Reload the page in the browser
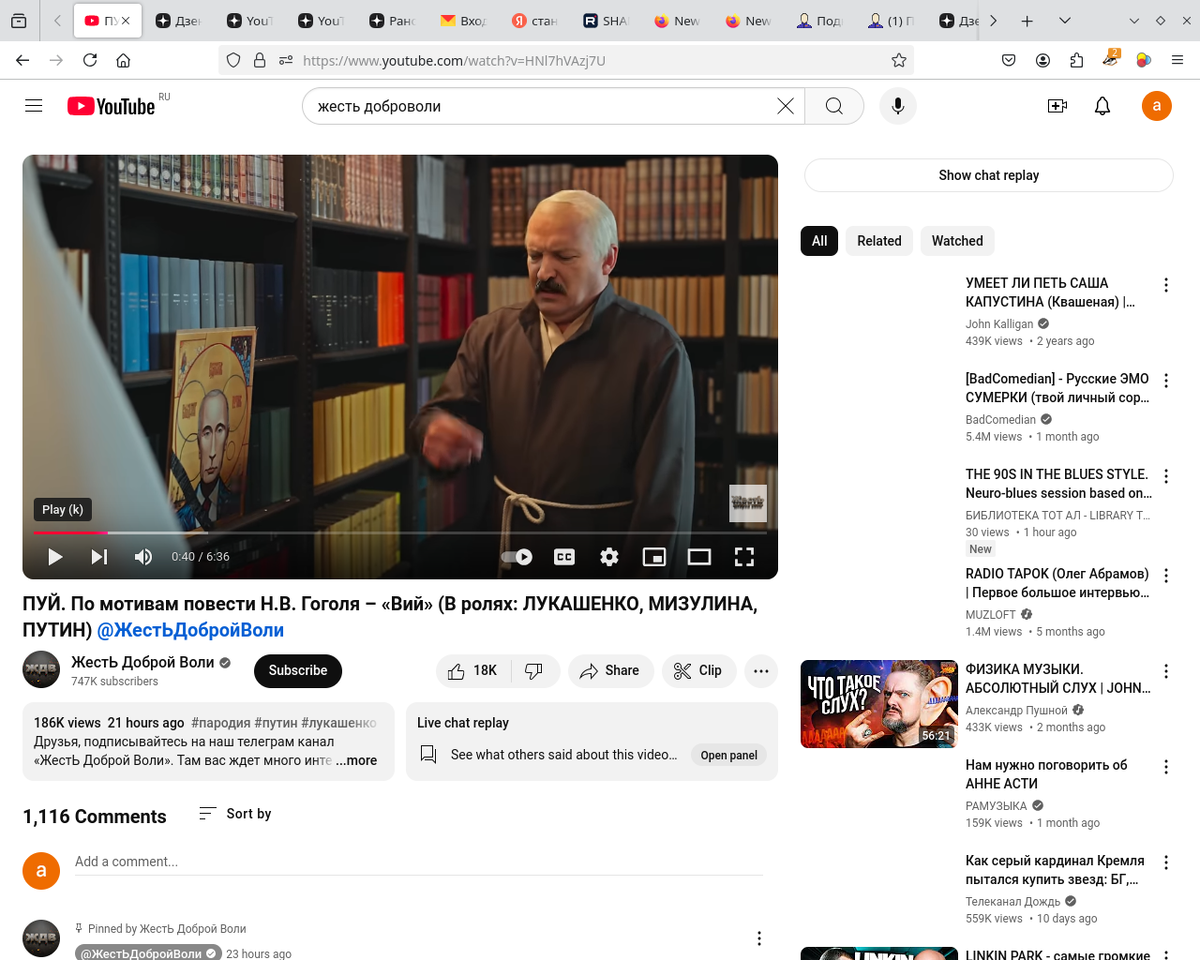This screenshot has height=960, width=1200. (90, 61)
